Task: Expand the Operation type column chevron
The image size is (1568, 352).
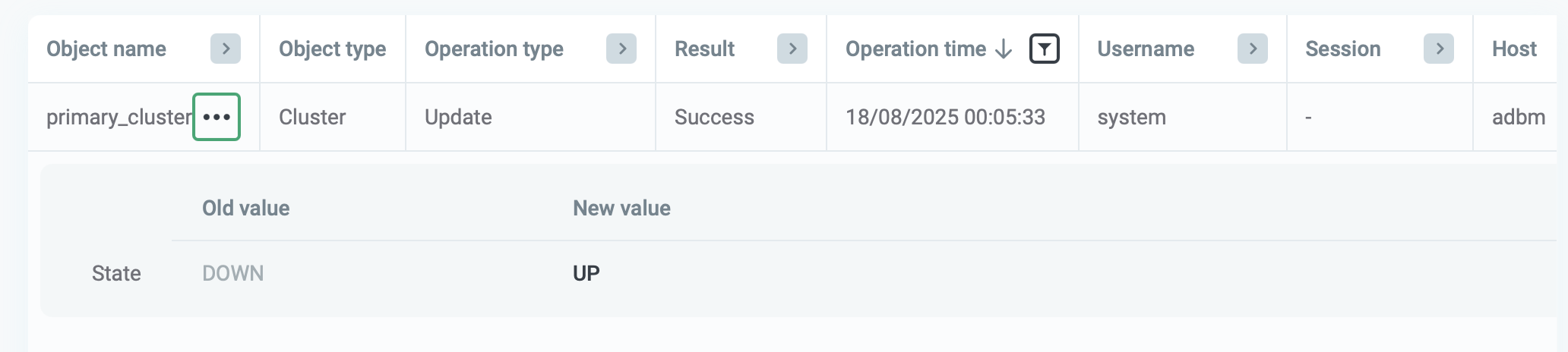Action: [x=621, y=49]
